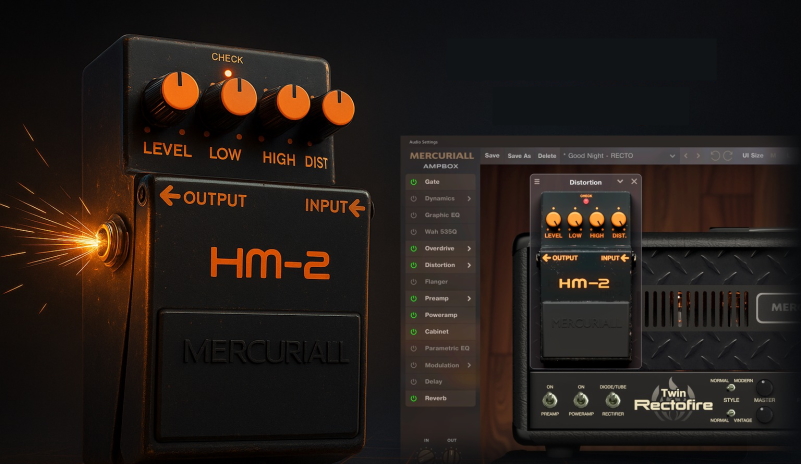
Task: Toggle the Reverb power icon
Action: tap(414, 398)
